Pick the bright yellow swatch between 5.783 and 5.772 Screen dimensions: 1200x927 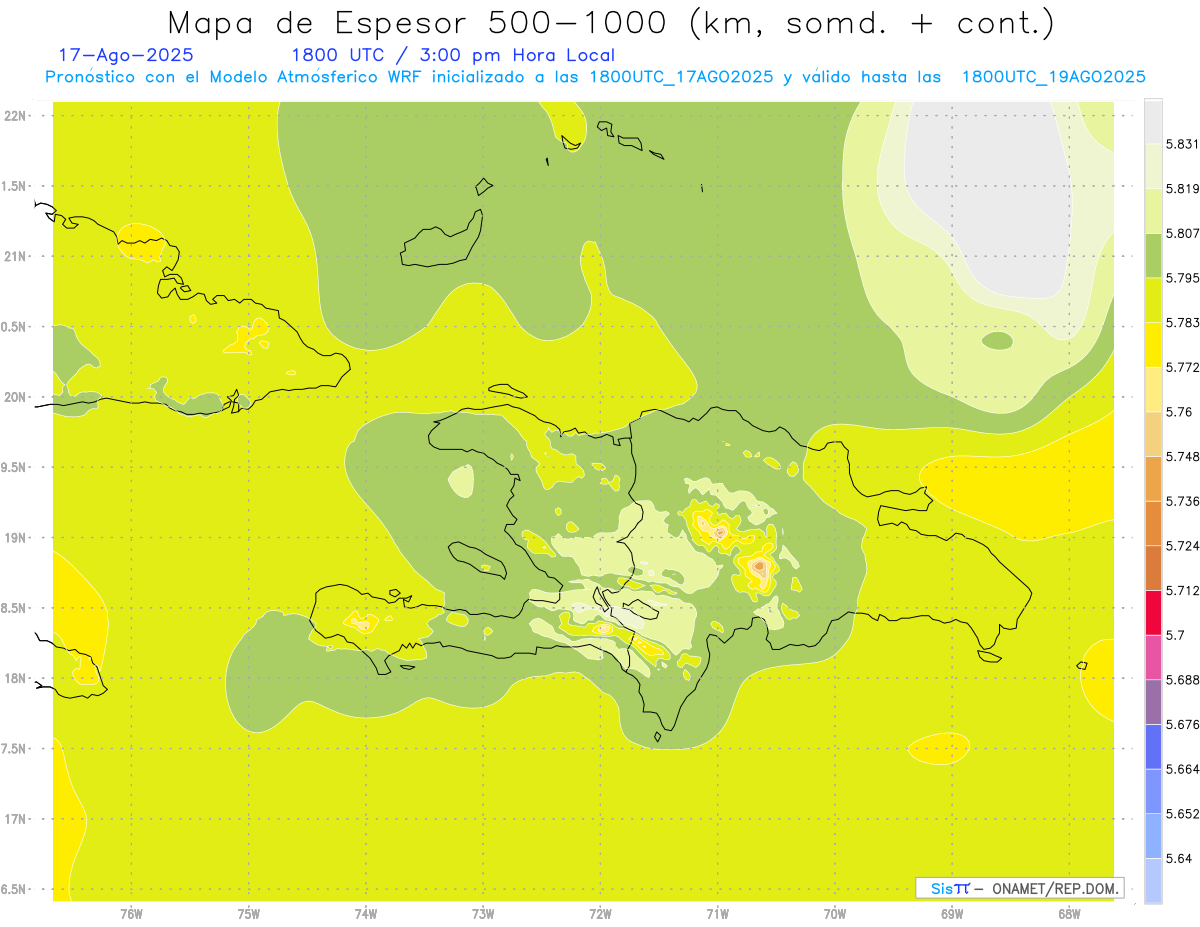(x=1153, y=345)
